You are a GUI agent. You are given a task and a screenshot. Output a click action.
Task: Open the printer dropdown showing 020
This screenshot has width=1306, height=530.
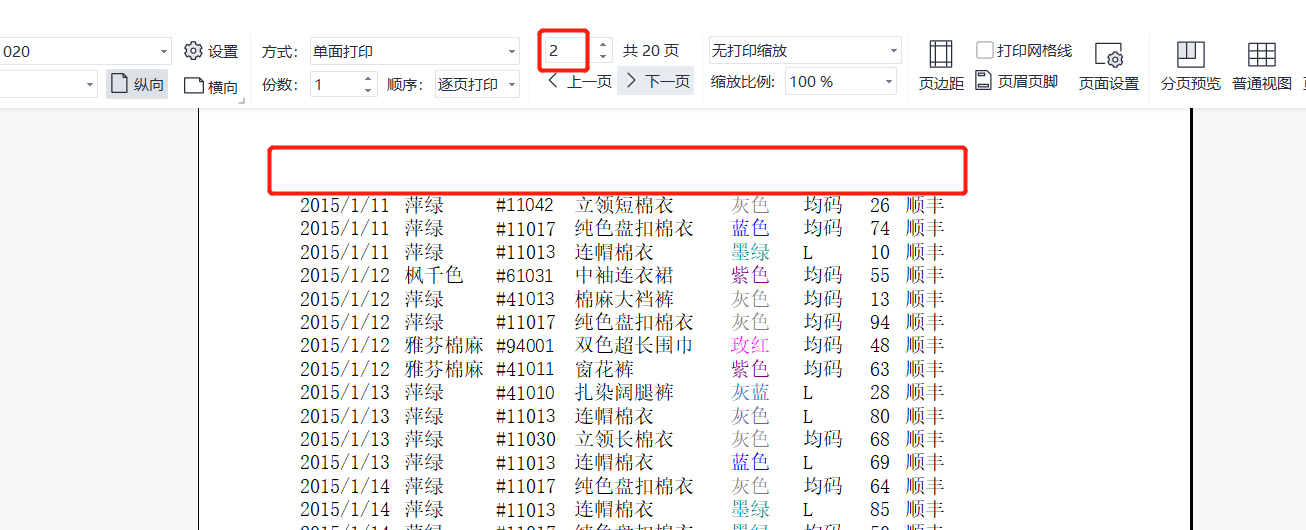point(164,51)
